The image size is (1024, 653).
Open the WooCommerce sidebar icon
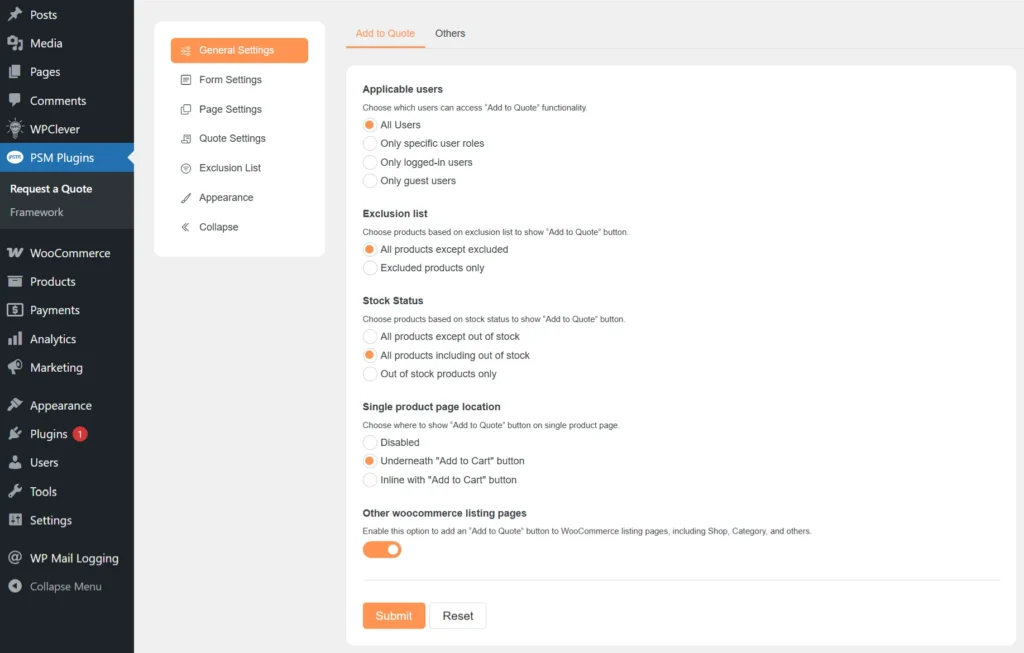click(x=14, y=253)
